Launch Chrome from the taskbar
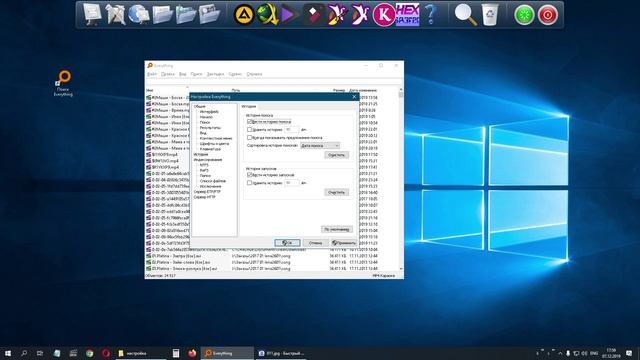Image resolution: width=640 pixels, height=360 pixels. [89, 353]
